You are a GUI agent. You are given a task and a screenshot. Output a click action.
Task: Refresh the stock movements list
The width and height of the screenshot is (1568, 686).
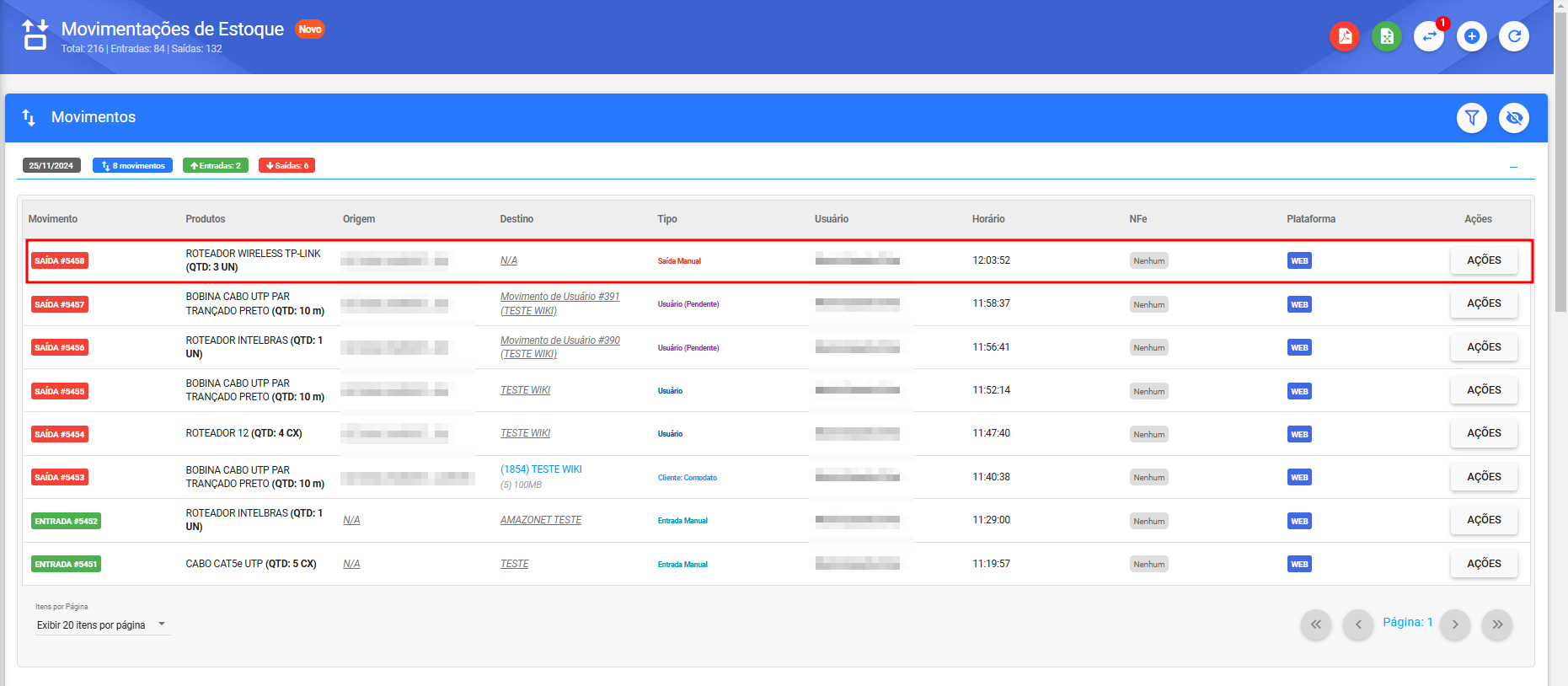pyautogui.click(x=1514, y=36)
